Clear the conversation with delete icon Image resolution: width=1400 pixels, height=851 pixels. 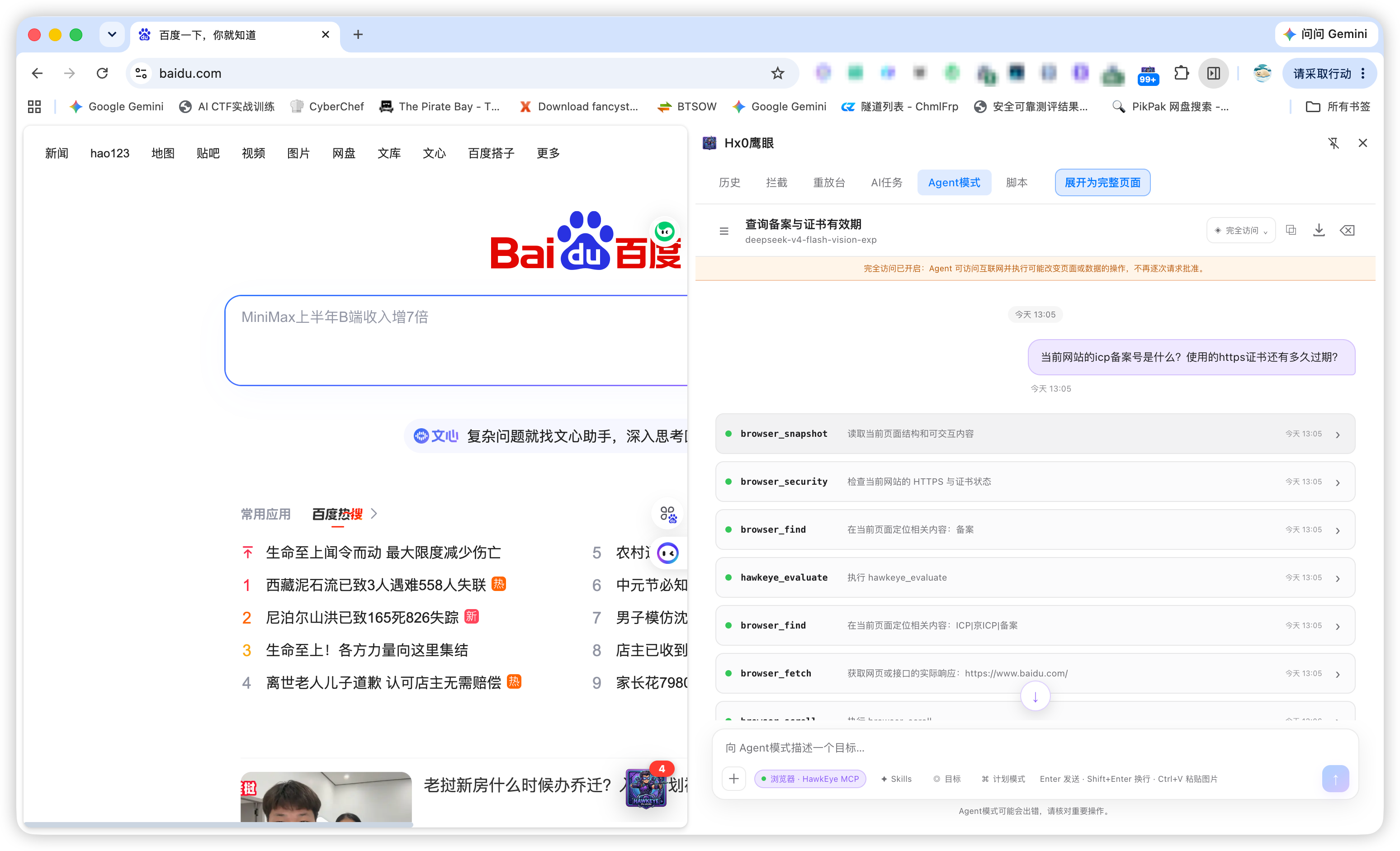pos(1347,230)
